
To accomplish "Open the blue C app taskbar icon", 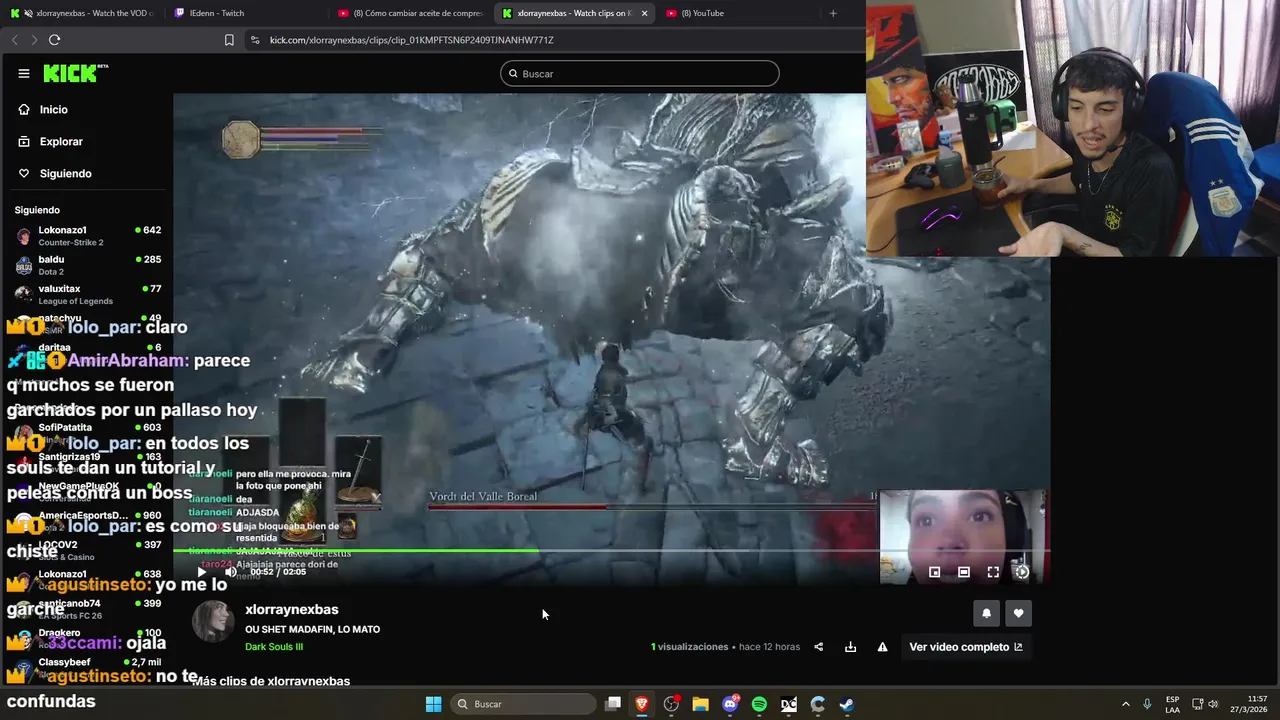I will [818, 704].
